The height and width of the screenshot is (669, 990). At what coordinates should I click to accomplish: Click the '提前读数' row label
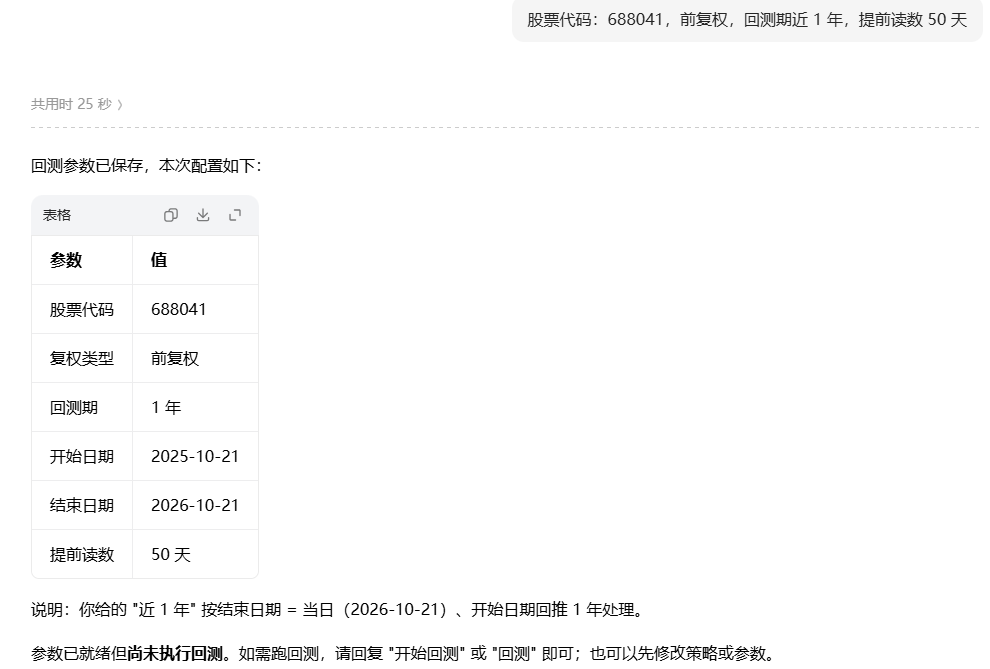[82, 555]
